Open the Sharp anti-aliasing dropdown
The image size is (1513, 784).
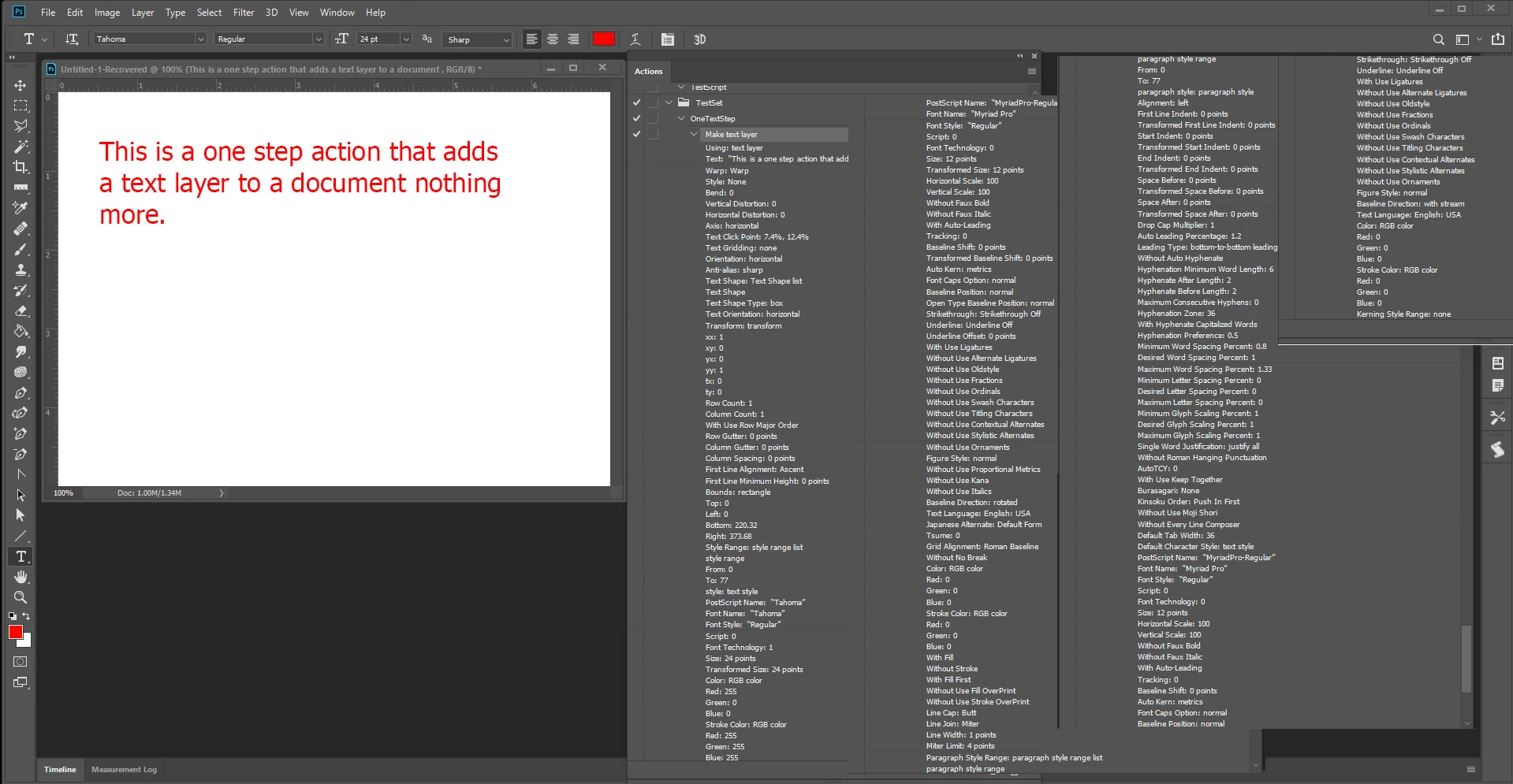tap(505, 39)
